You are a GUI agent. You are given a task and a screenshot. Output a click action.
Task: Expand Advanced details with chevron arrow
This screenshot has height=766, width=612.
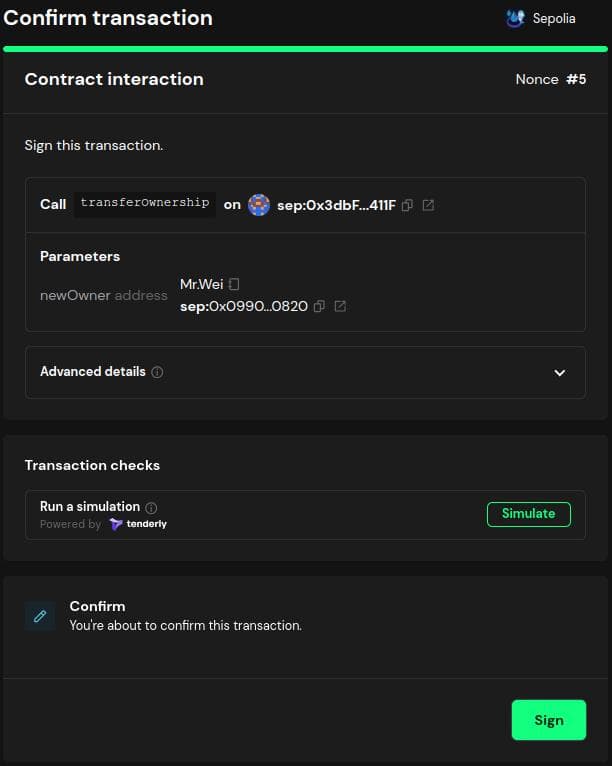tap(560, 373)
